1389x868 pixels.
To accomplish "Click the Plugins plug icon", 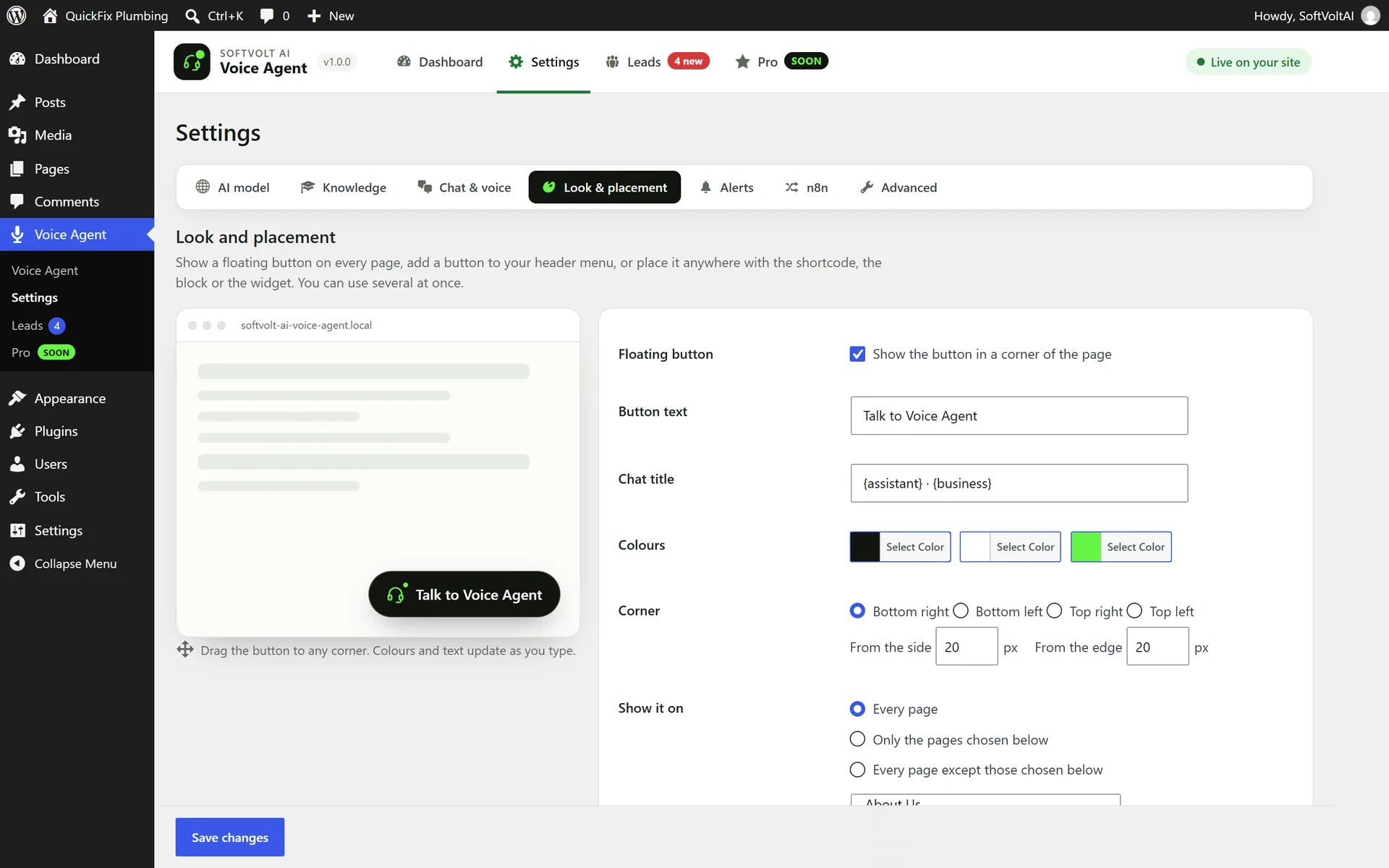I will tap(17, 431).
